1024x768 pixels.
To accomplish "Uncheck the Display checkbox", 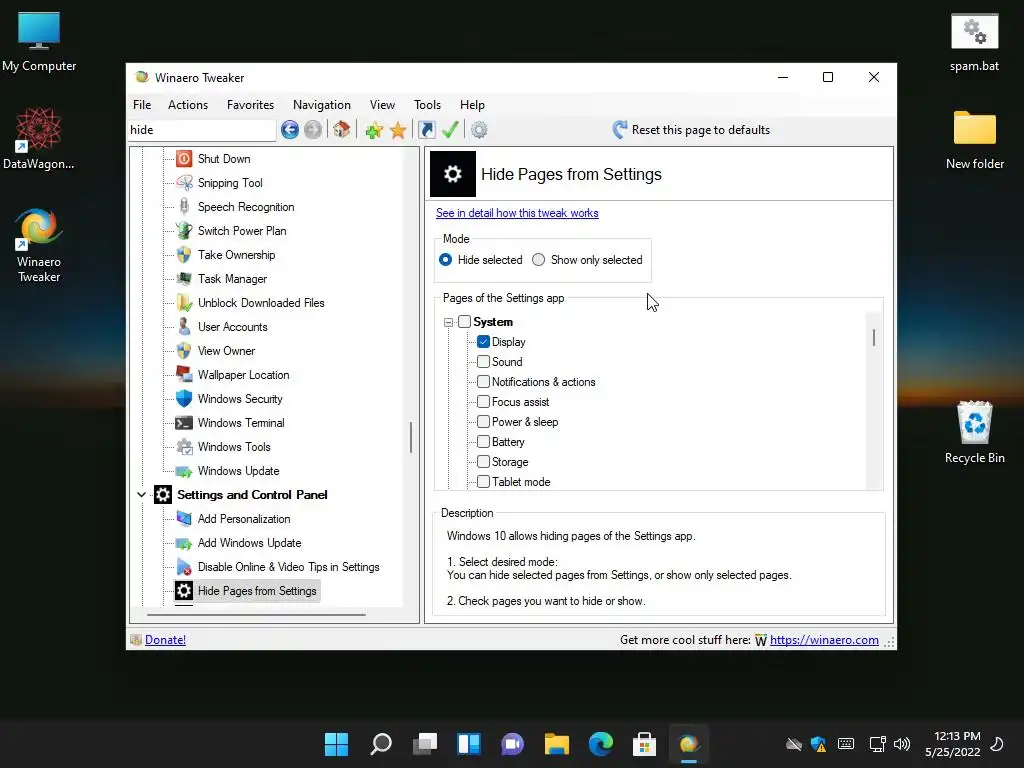I will point(483,342).
